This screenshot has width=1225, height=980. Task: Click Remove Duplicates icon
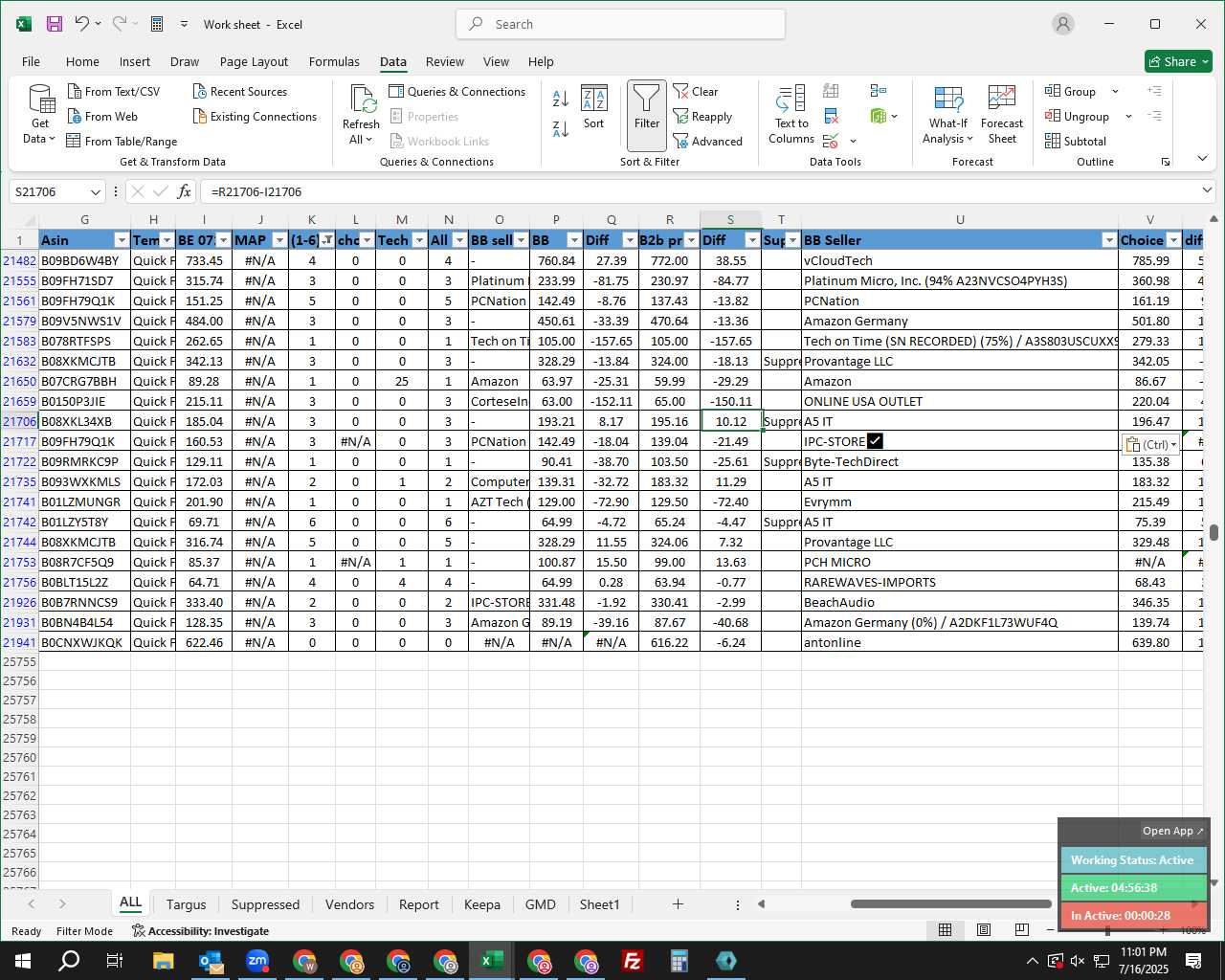(831, 116)
